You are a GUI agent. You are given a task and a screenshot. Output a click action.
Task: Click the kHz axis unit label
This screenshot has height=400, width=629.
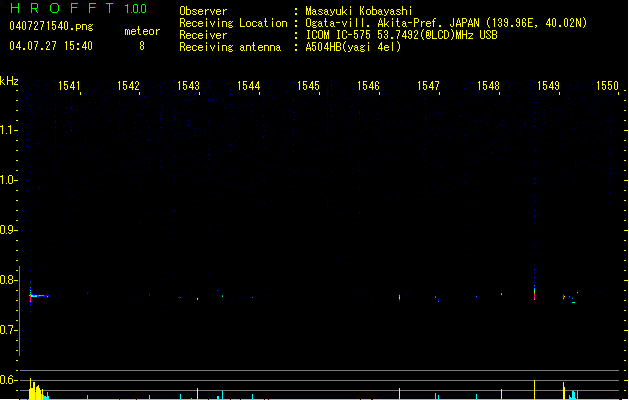coord(9,81)
